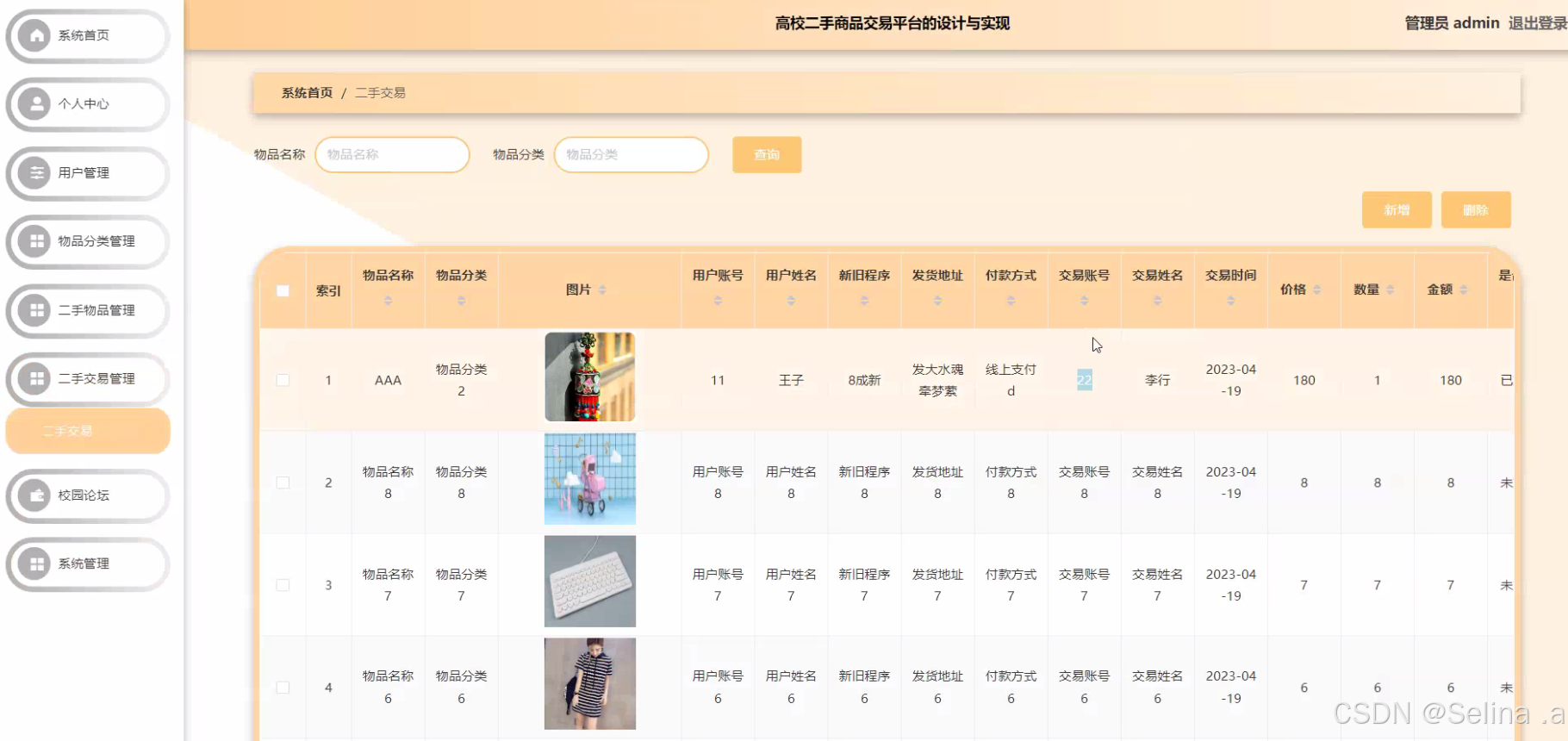This screenshot has height=741, width=1568.
Task: Click the 8成新 condition cell
Action: pos(864,380)
